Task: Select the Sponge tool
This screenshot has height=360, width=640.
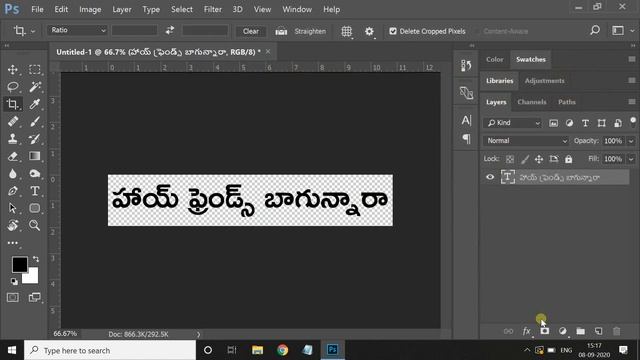Action: point(35,173)
